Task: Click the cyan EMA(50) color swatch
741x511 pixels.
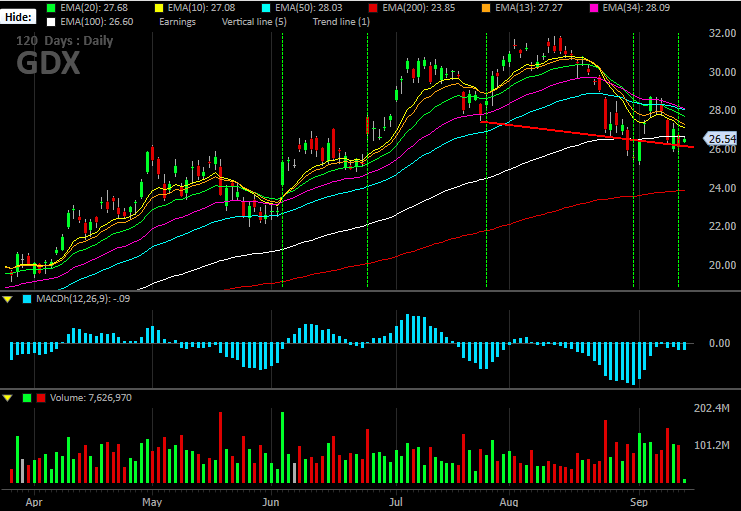Action: click(267, 8)
